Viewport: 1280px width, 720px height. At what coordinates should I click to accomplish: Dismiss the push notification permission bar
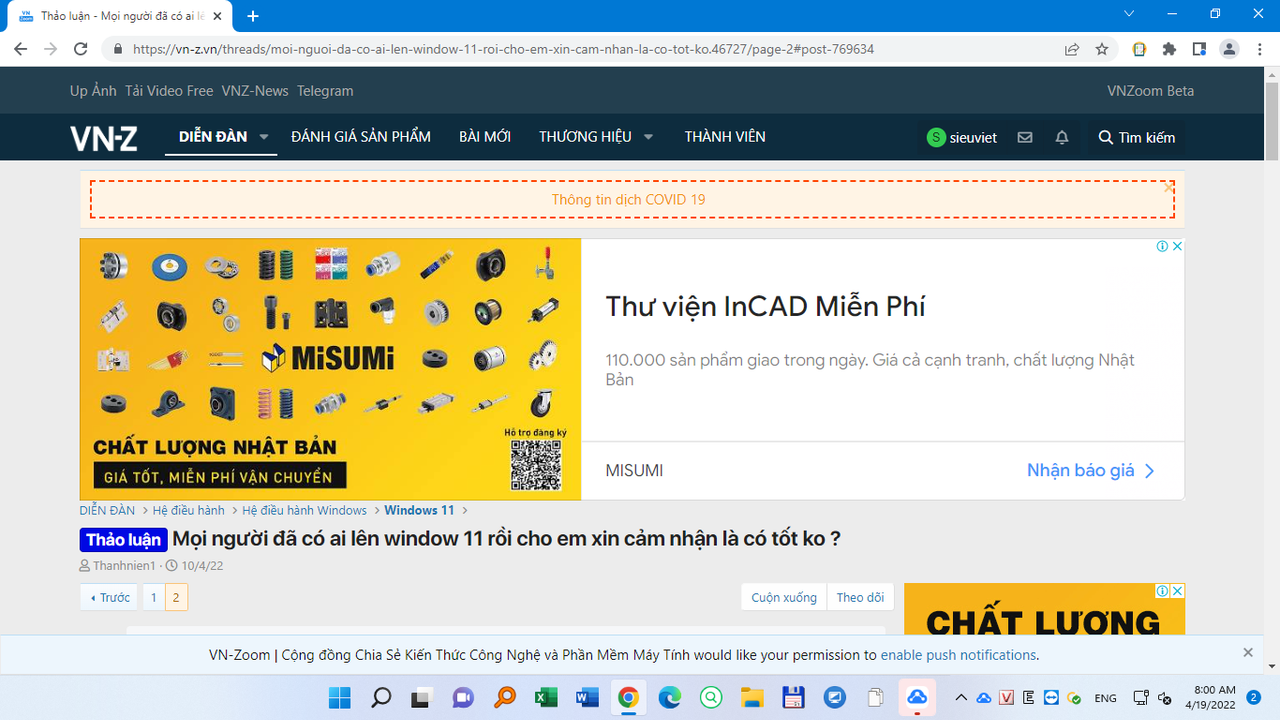pos(1248,652)
